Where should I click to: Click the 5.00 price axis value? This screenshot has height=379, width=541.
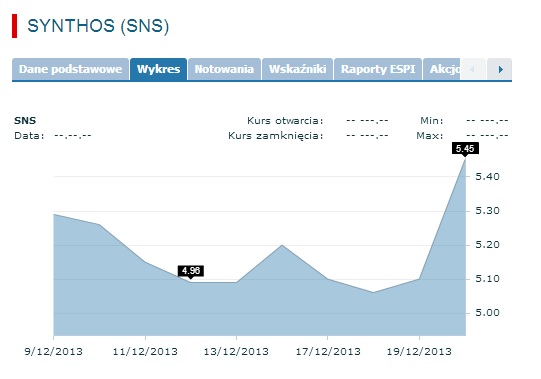[x=487, y=313]
